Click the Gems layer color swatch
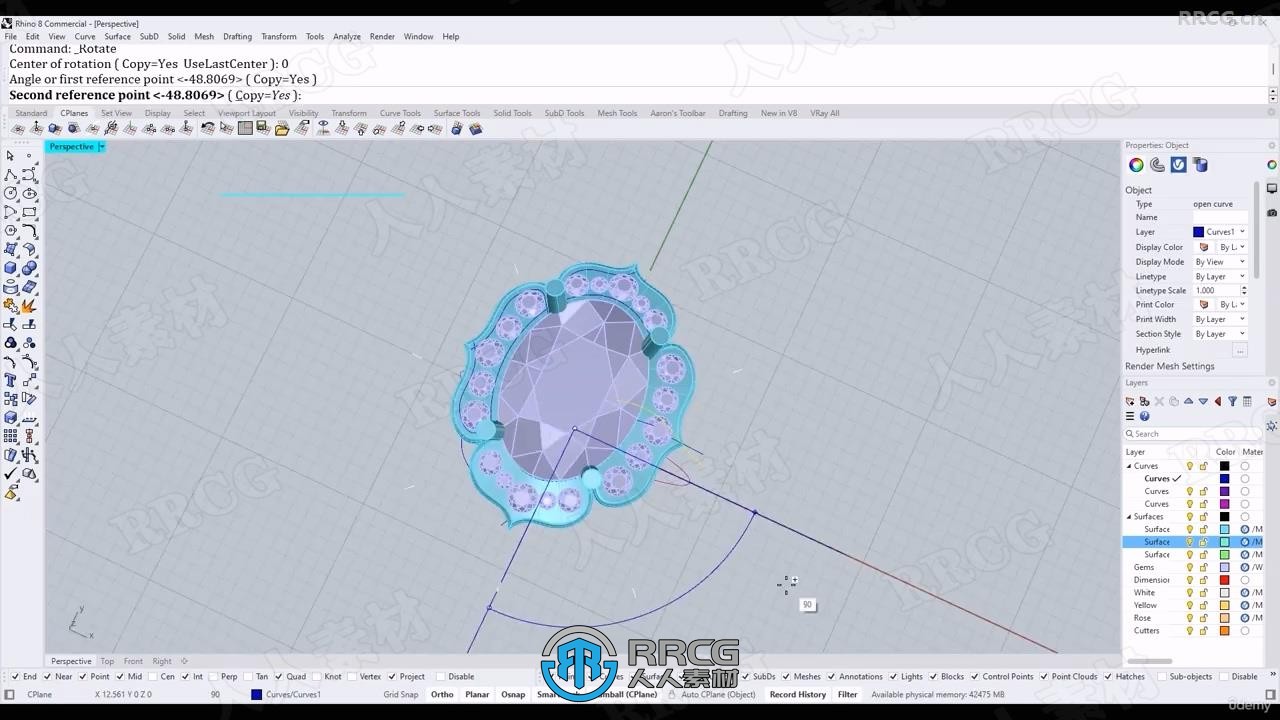The height and width of the screenshot is (720, 1280). 1224,567
